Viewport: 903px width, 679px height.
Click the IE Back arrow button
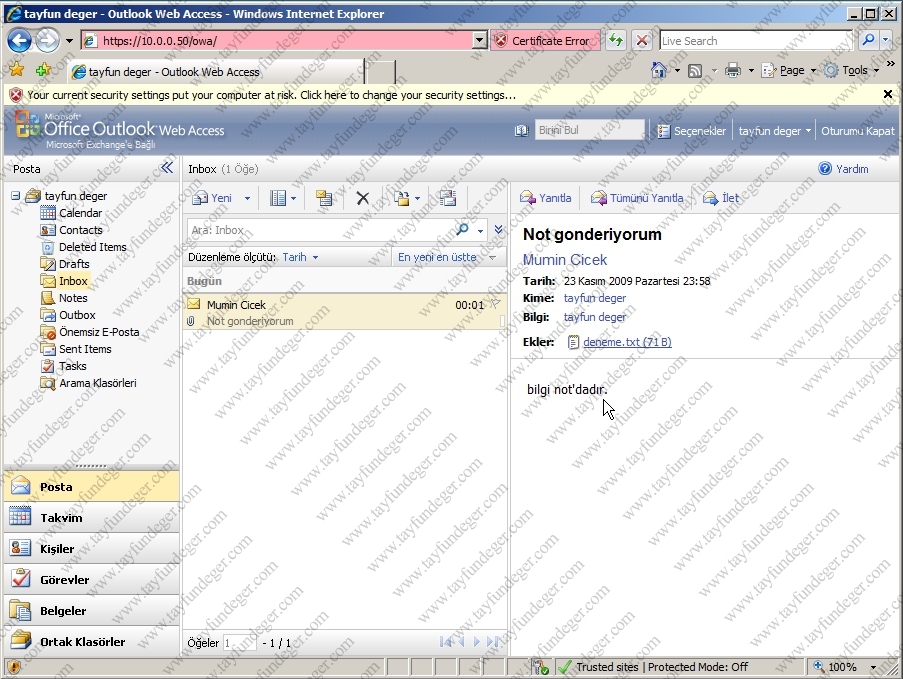point(20,40)
